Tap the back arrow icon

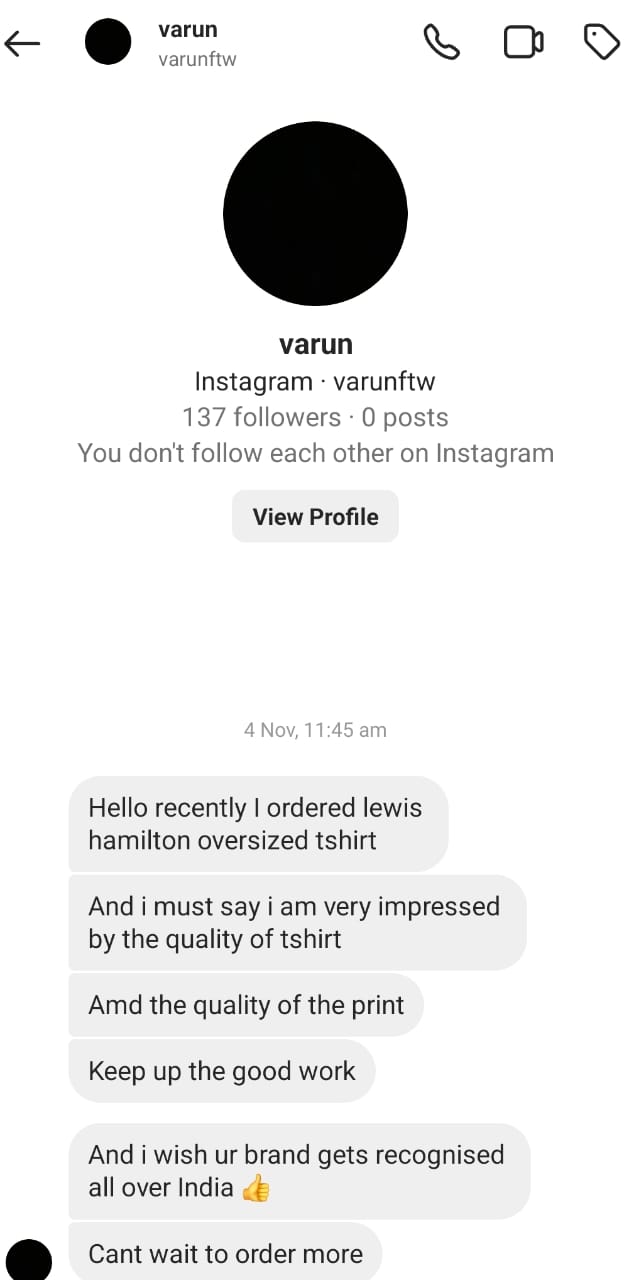coord(22,43)
